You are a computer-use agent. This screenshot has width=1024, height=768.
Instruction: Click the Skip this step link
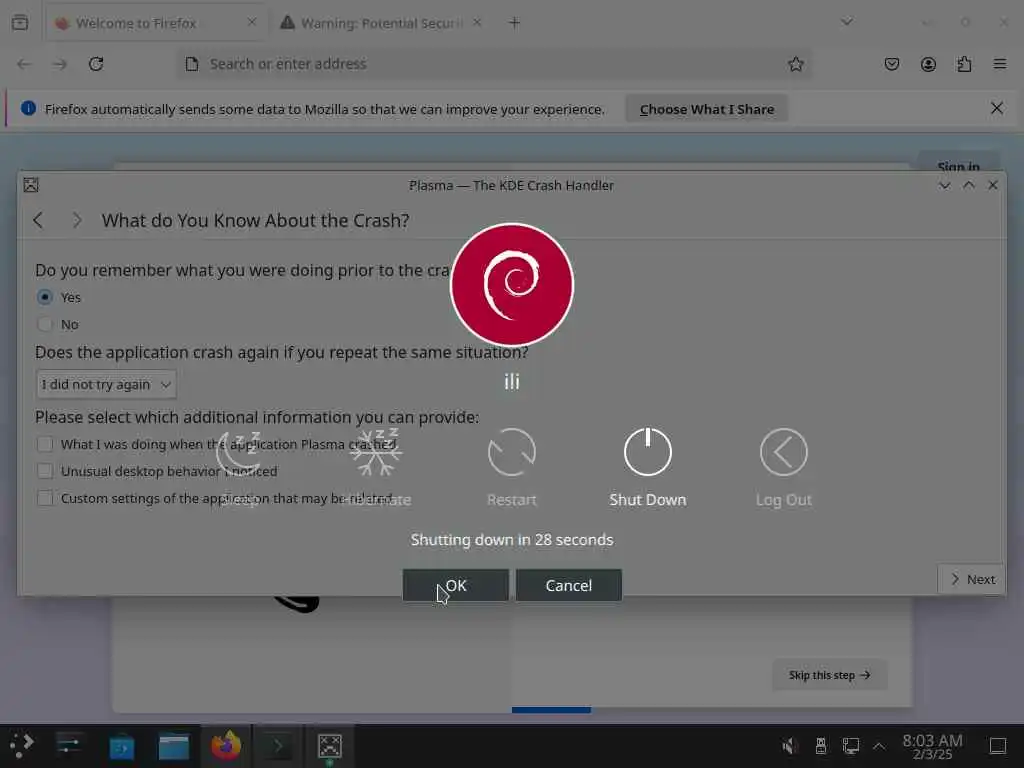click(x=829, y=675)
